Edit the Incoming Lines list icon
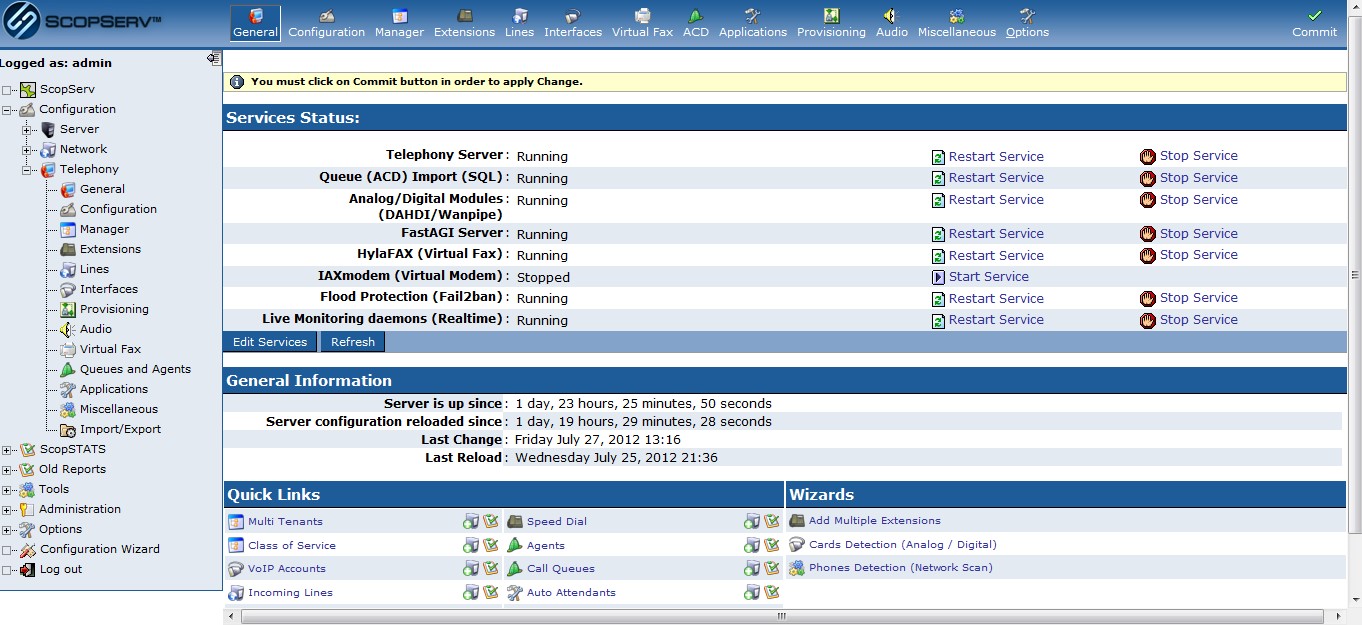Viewport: 1362px width, 625px height. 491,592
